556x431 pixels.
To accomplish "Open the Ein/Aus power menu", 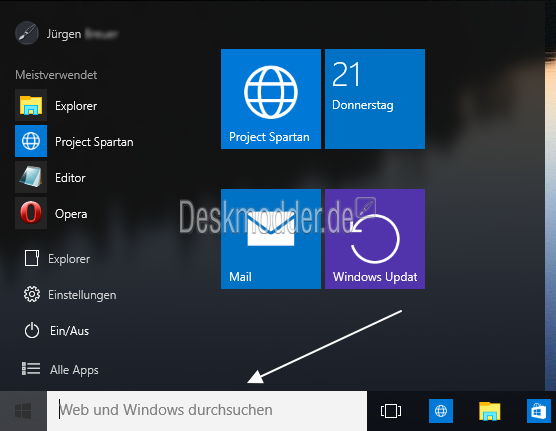I will (70, 331).
